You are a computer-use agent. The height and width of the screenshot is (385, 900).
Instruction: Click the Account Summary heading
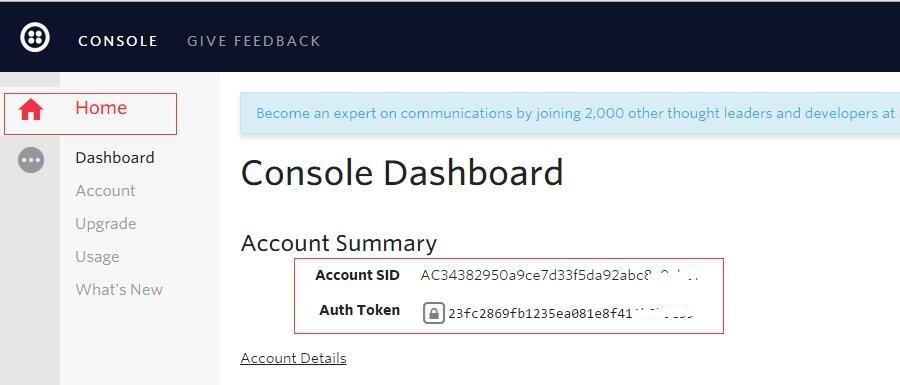339,243
